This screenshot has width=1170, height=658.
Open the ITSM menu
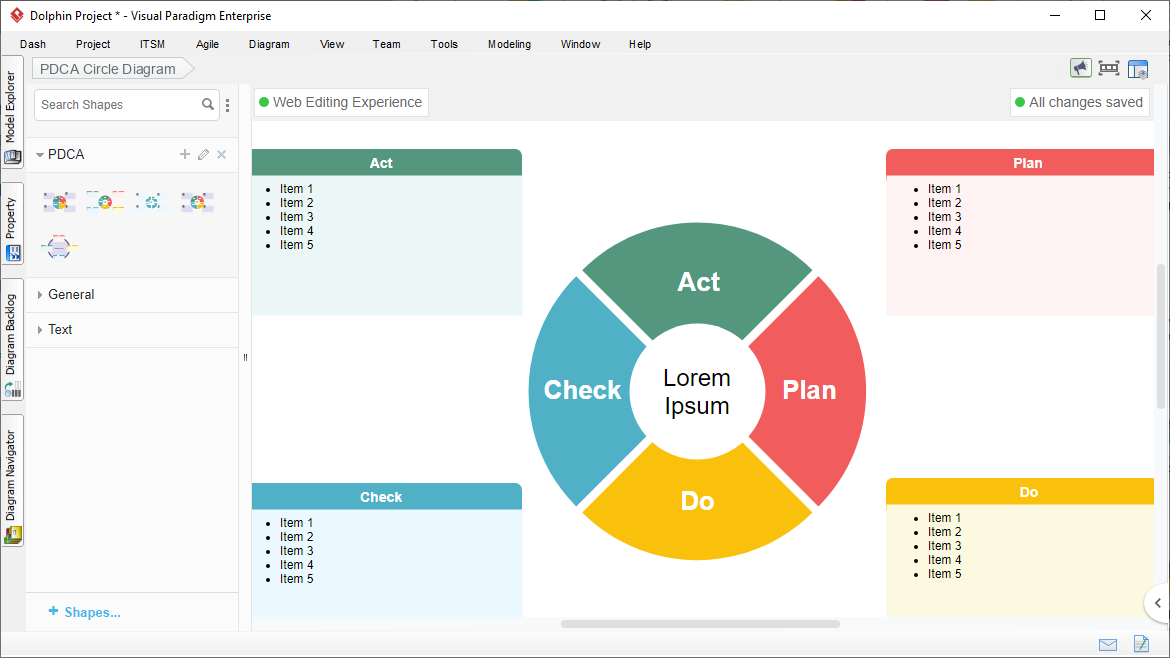pyautogui.click(x=152, y=44)
